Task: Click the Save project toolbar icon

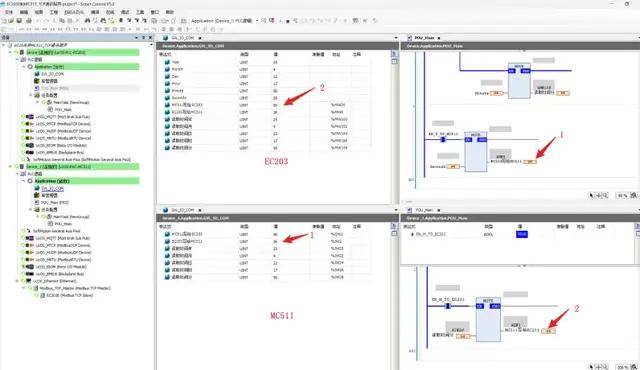Action: click(19, 20)
